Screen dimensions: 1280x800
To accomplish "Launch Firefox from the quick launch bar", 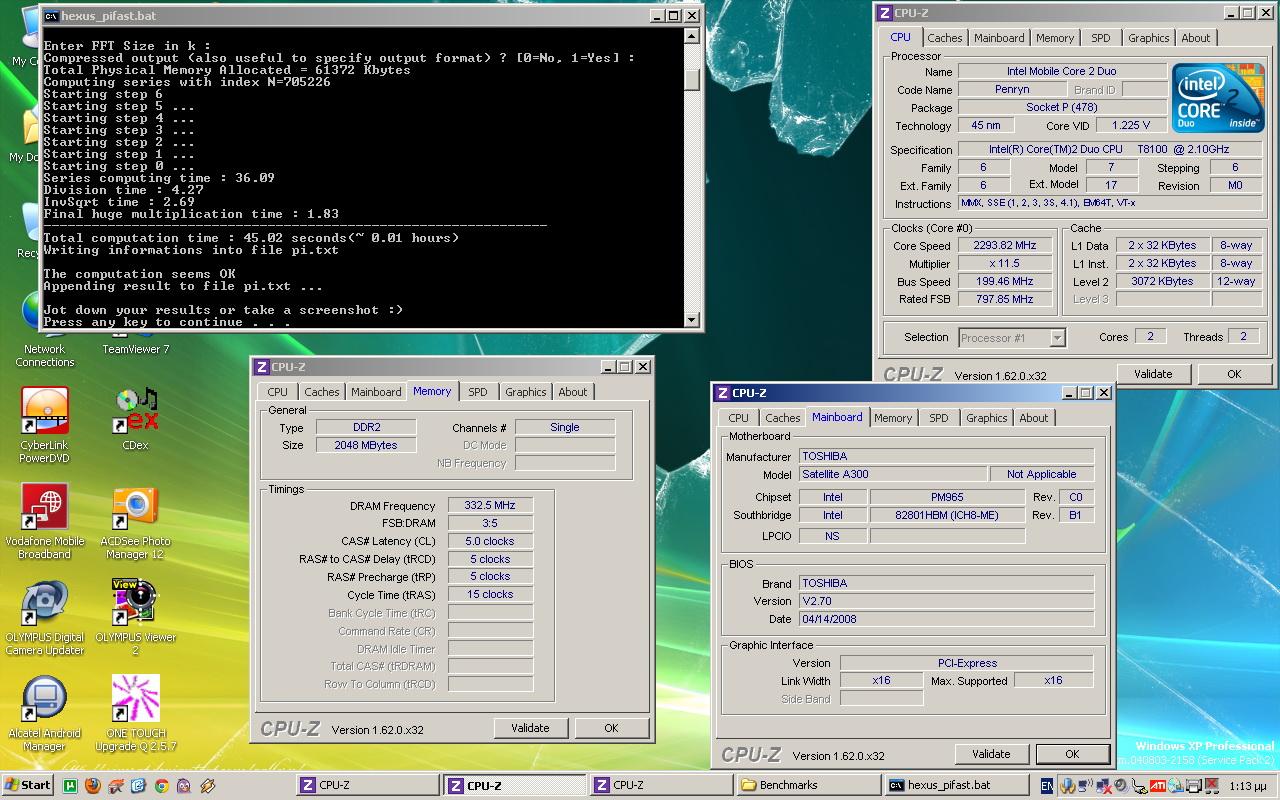I will click(x=93, y=786).
